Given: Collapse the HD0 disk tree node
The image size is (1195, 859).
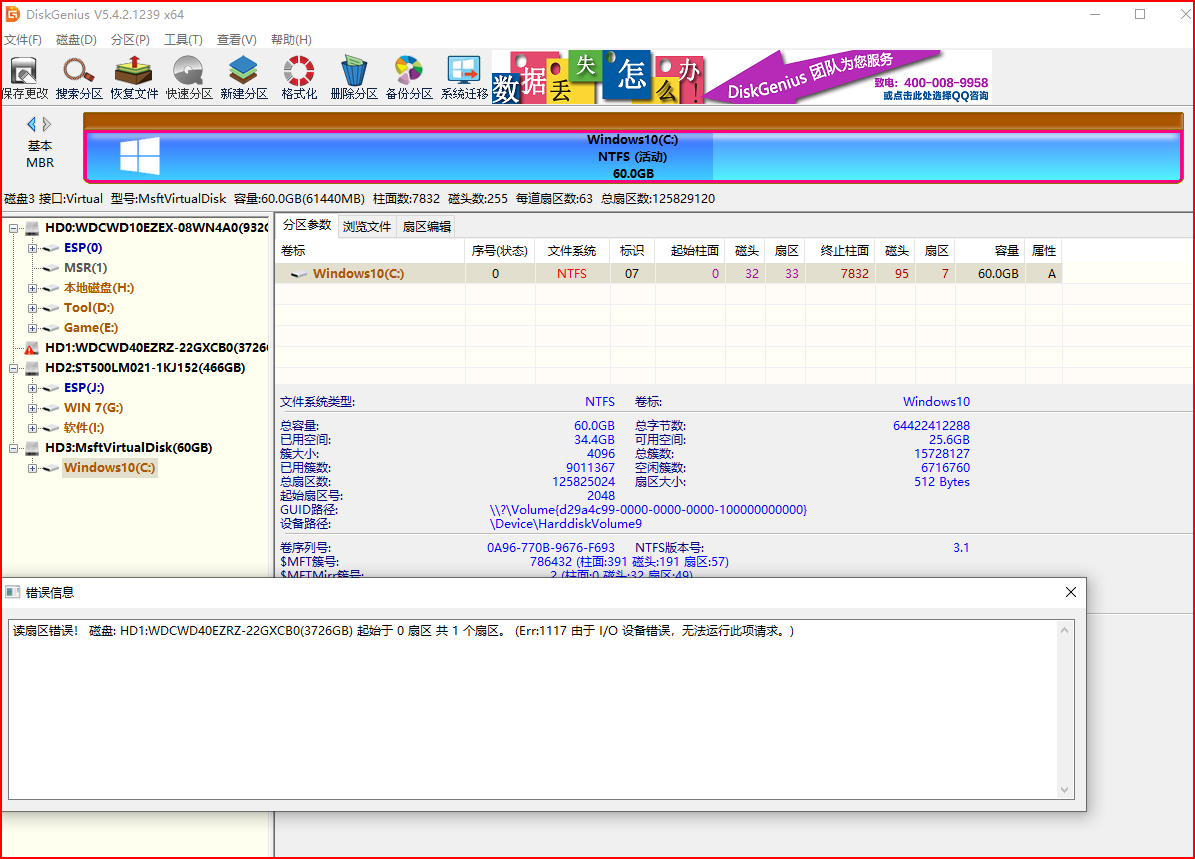Looking at the screenshot, I should 13,228.
